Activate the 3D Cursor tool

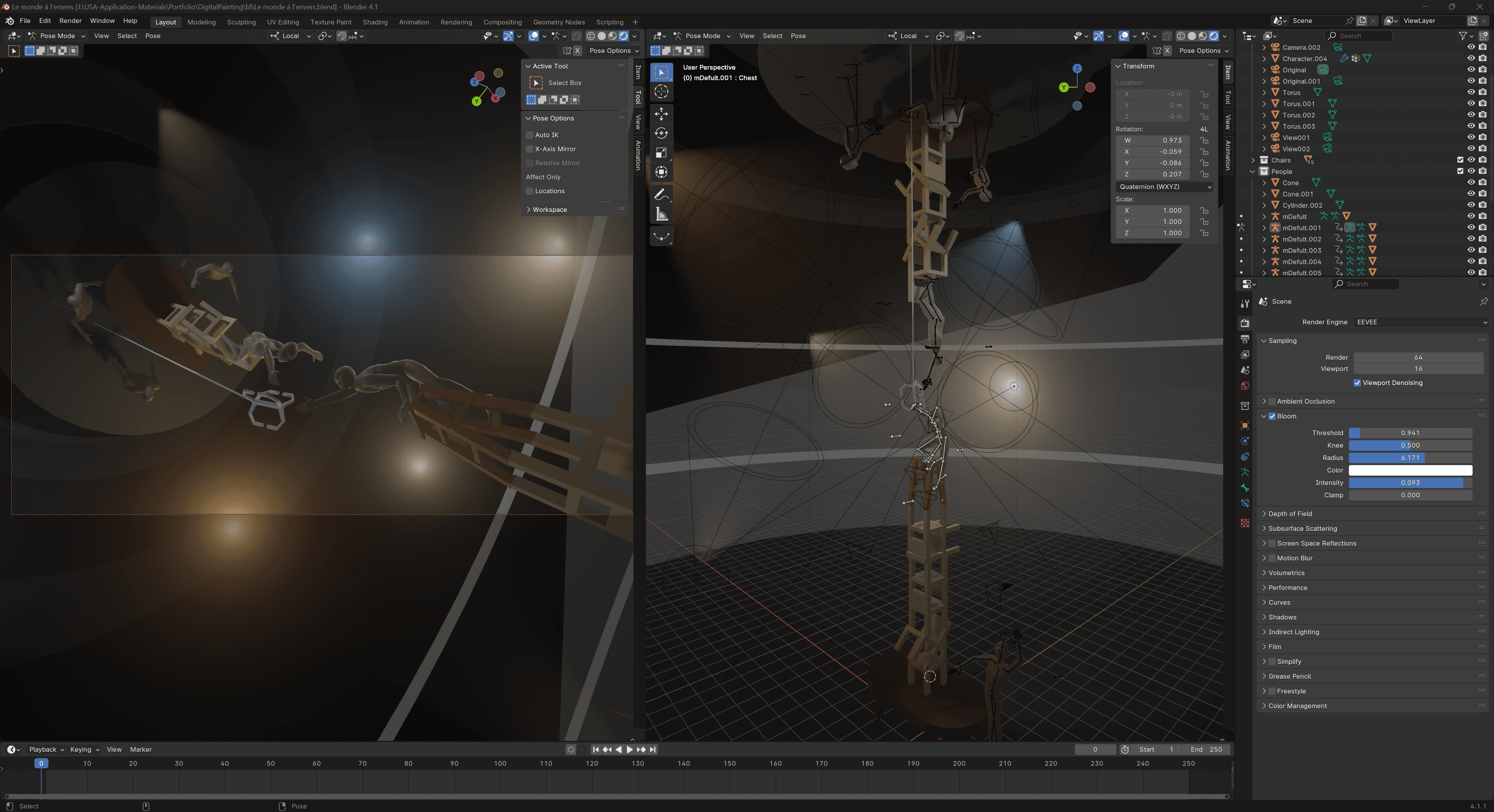pyautogui.click(x=661, y=91)
